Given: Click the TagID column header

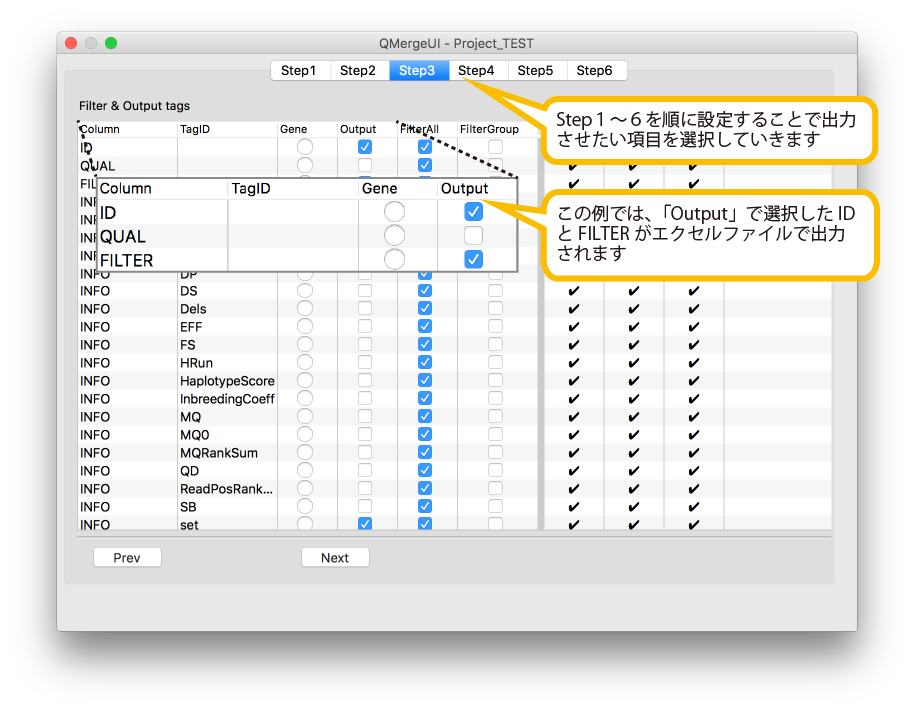Looking at the screenshot, I should 195,129.
